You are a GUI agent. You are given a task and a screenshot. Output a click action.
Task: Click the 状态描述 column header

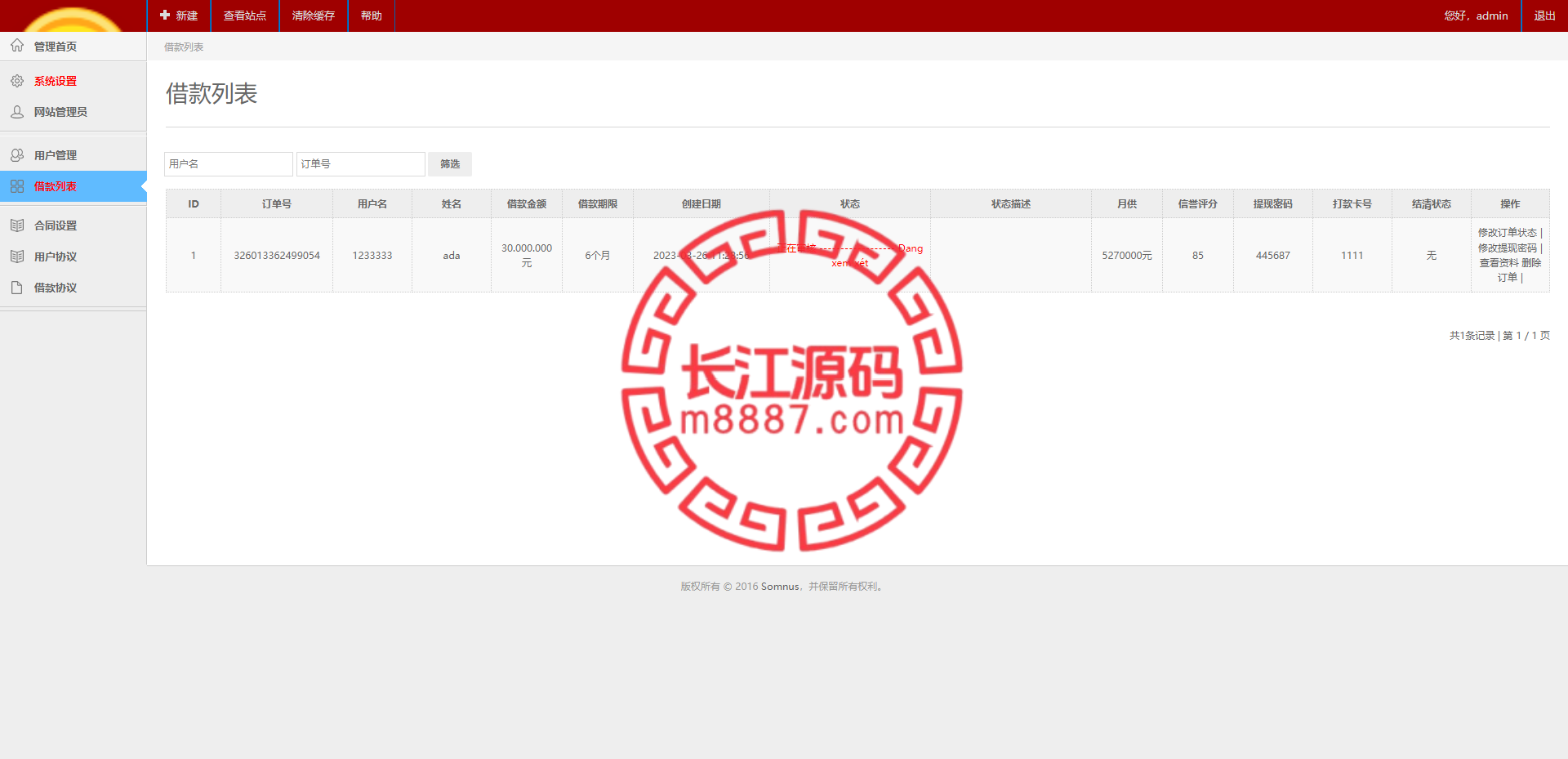tap(1011, 203)
